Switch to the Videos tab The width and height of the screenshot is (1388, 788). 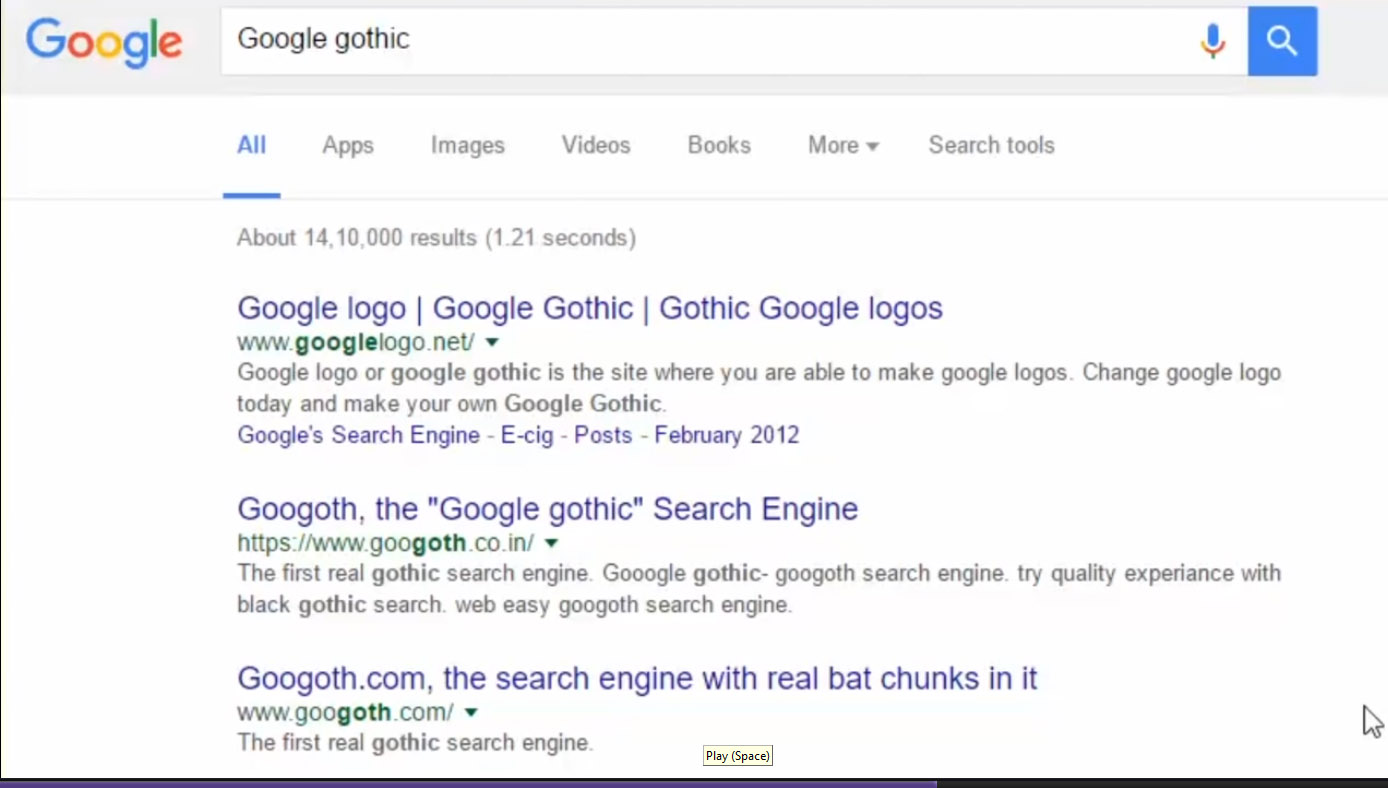596,146
